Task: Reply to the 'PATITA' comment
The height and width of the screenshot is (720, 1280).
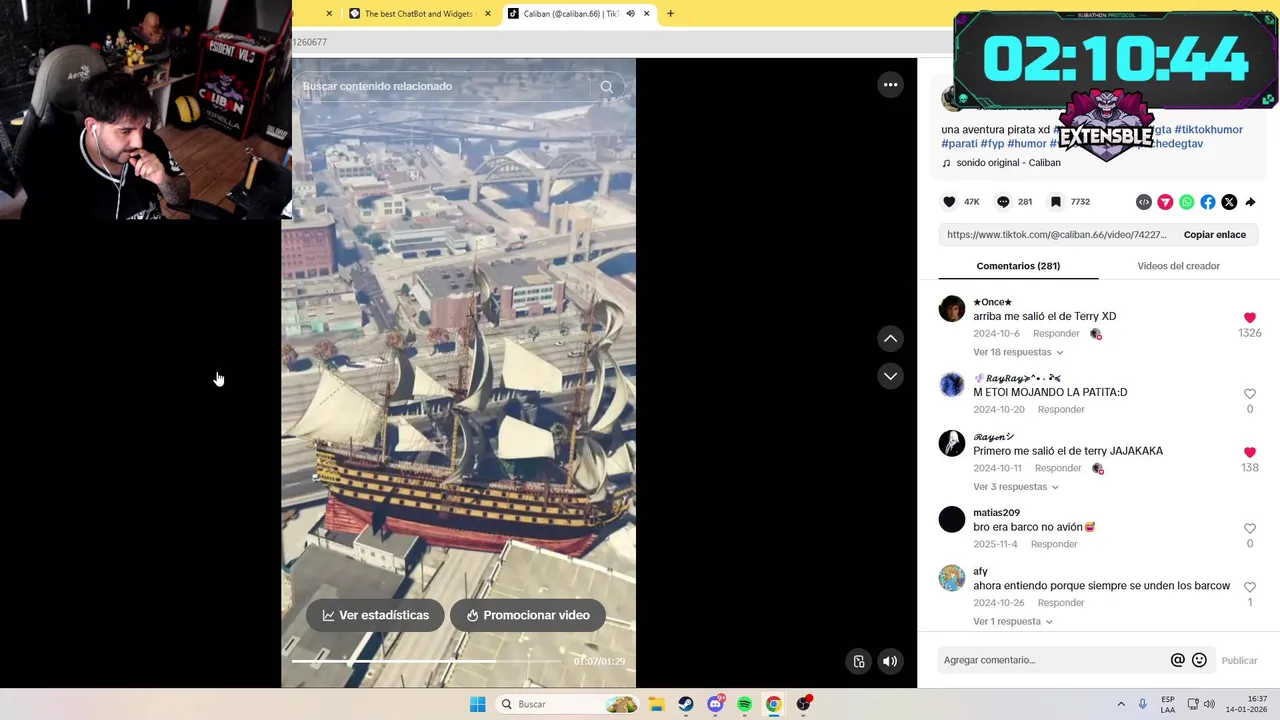Action: (1061, 410)
